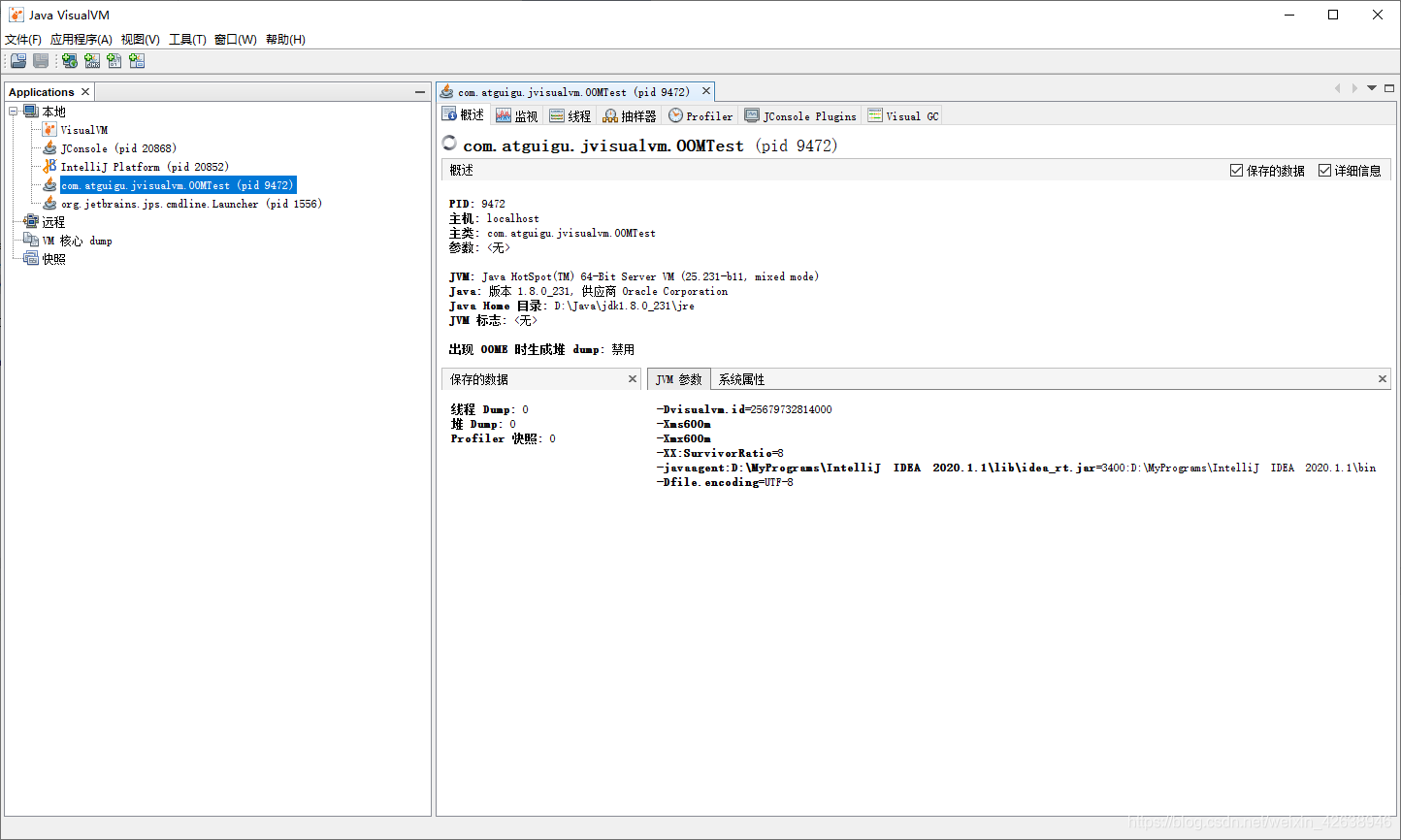Click the Add Application Snapshot toolbar icon
This screenshot has width=1401, height=840.
pyautogui.click(x=137, y=60)
